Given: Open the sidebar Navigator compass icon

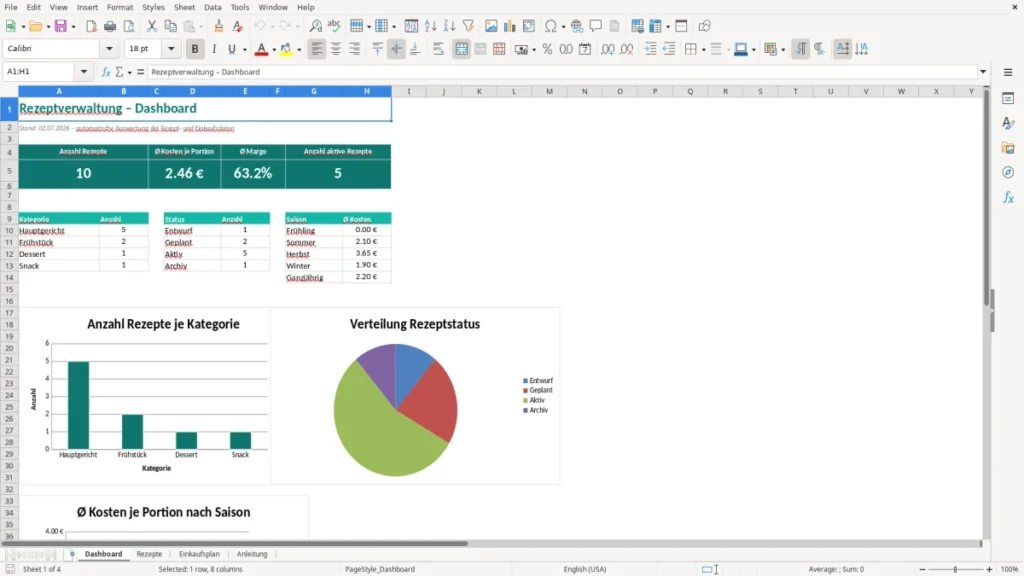Looking at the screenshot, I should [1008, 172].
